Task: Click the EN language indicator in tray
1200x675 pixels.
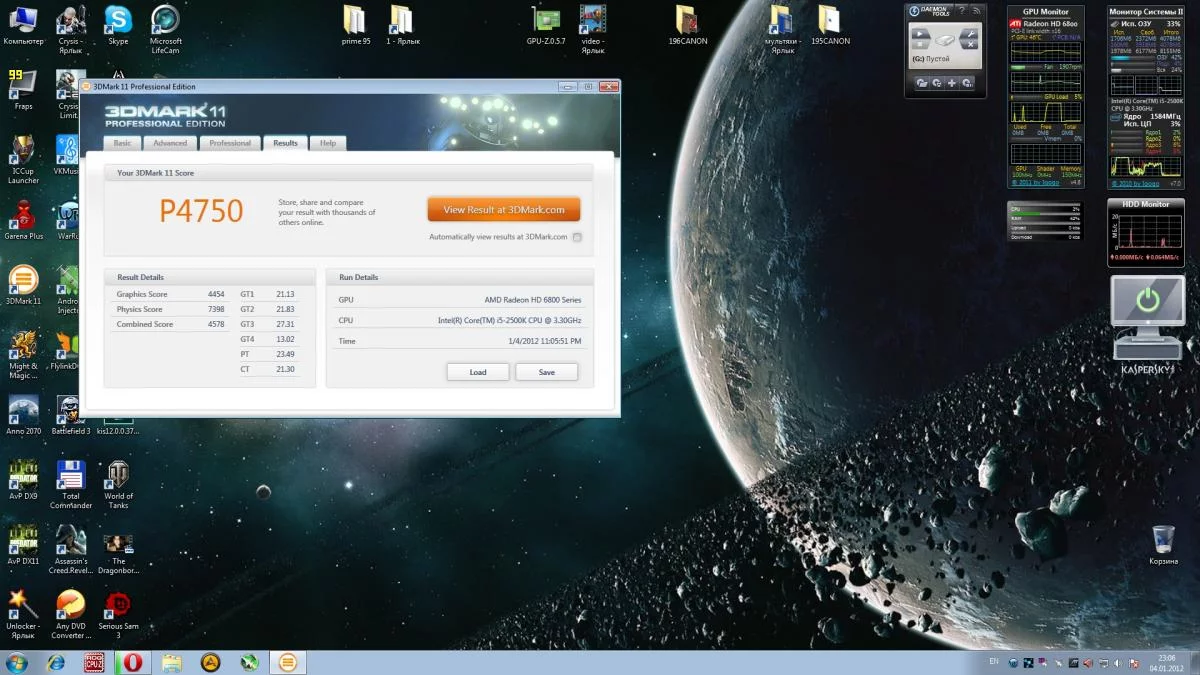Action: (x=993, y=661)
